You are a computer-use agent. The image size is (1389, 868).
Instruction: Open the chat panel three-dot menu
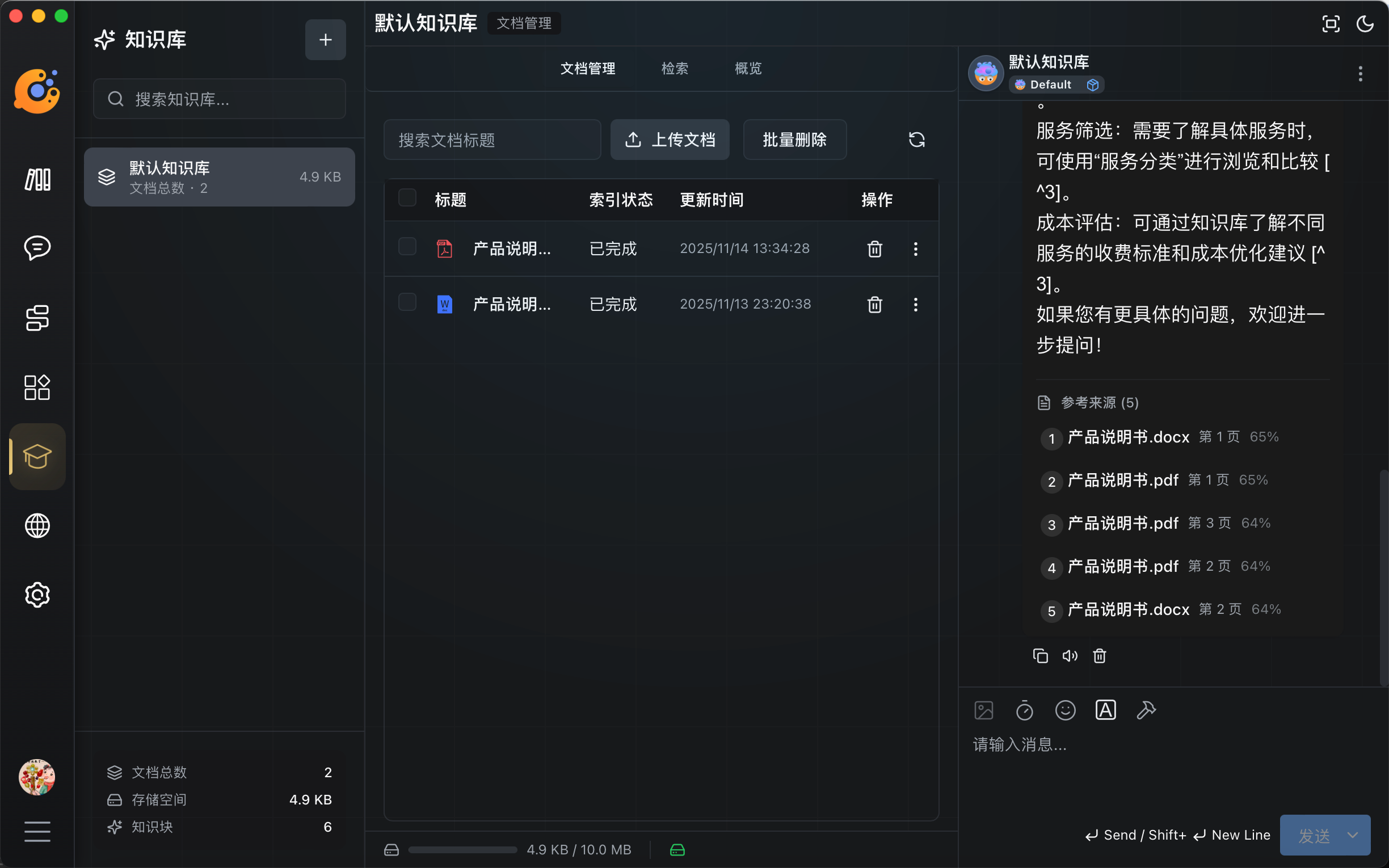click(x=1359, y=74)
